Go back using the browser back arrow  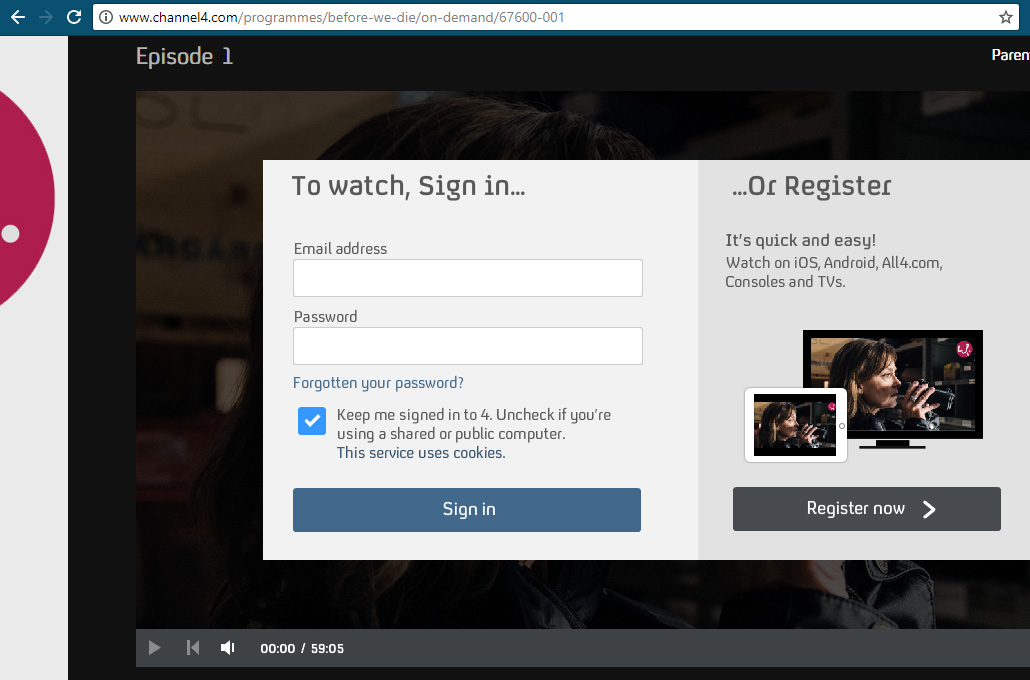(16, 16)
